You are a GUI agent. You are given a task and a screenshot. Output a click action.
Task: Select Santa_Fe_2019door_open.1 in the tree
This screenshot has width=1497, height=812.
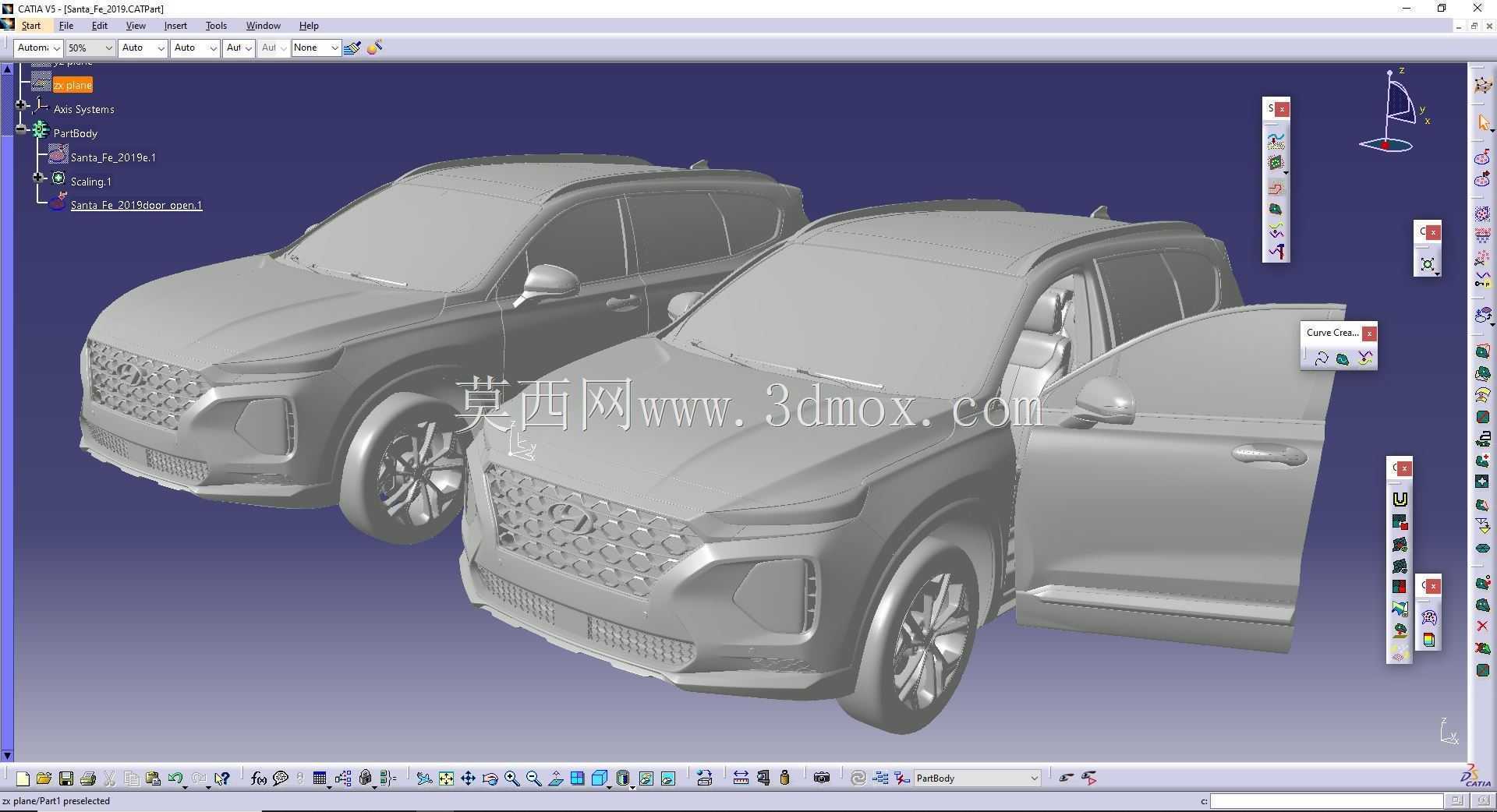point(136,205)
